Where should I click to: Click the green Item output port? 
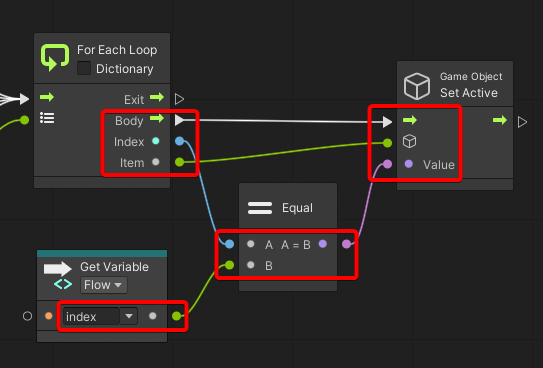pos(179,162)
